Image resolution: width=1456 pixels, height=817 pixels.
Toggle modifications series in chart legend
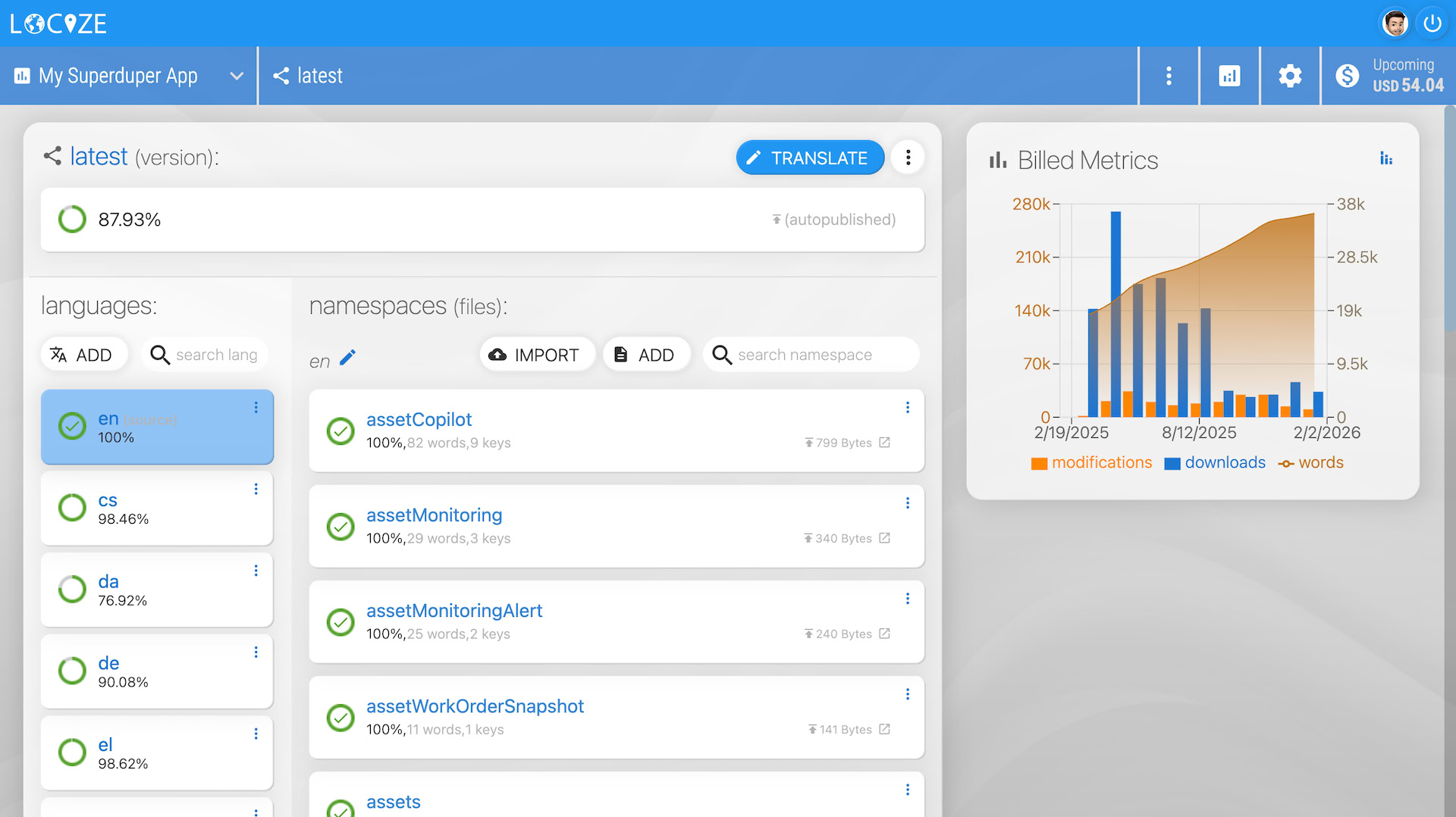(x=1091, y=463)
